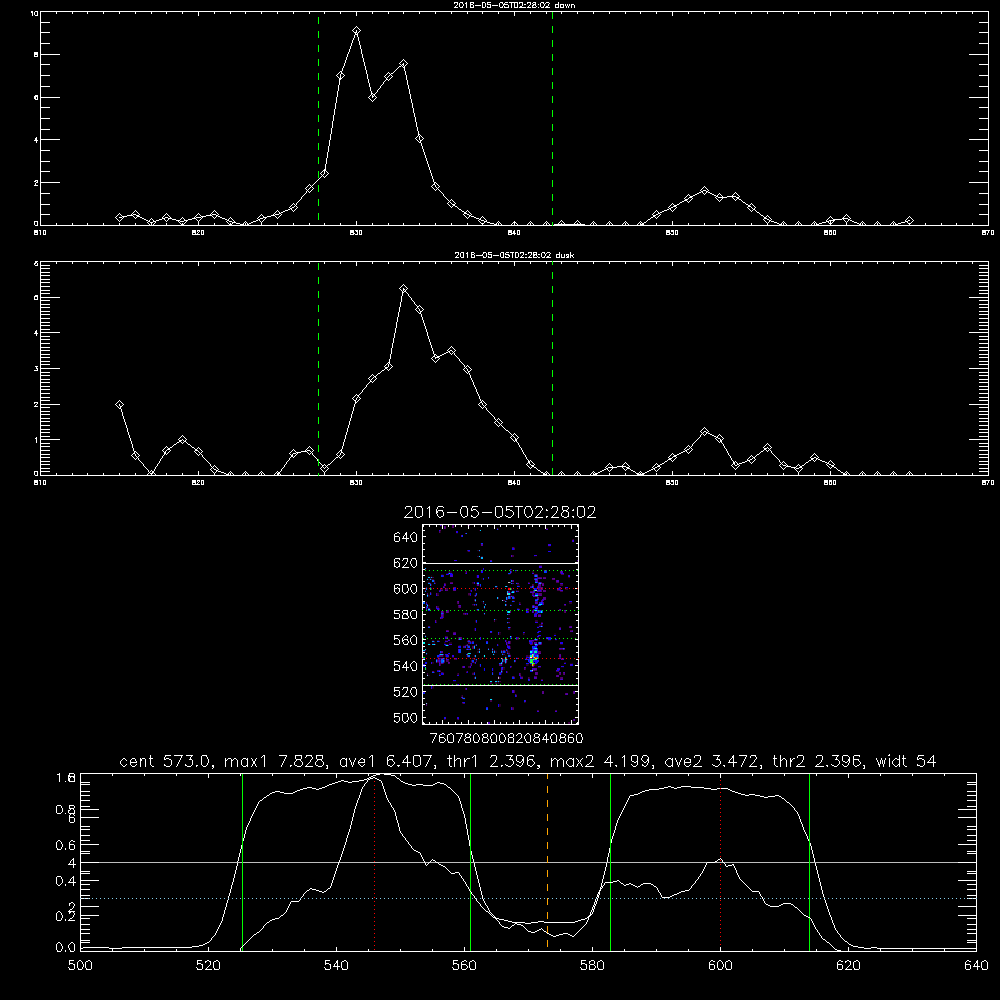Click the last diamond marker of dawn curve
1000x1000 pixels.
tap(909, 221)
